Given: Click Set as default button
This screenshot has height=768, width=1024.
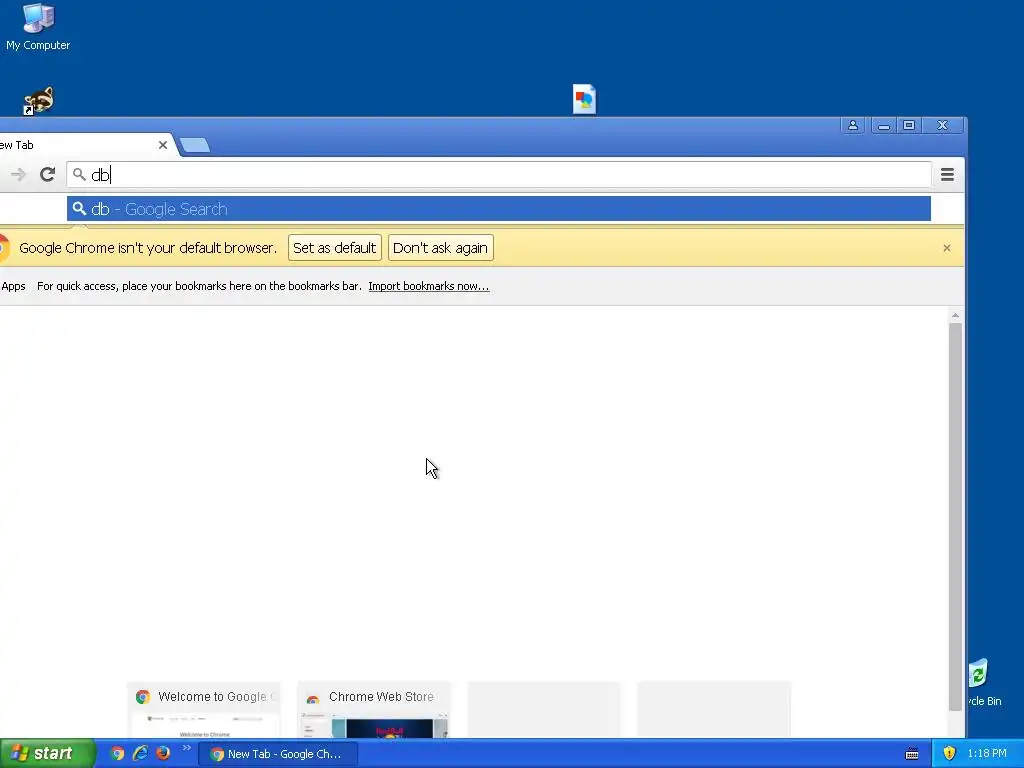Looking at the screenshot, I should pos(334,248).
